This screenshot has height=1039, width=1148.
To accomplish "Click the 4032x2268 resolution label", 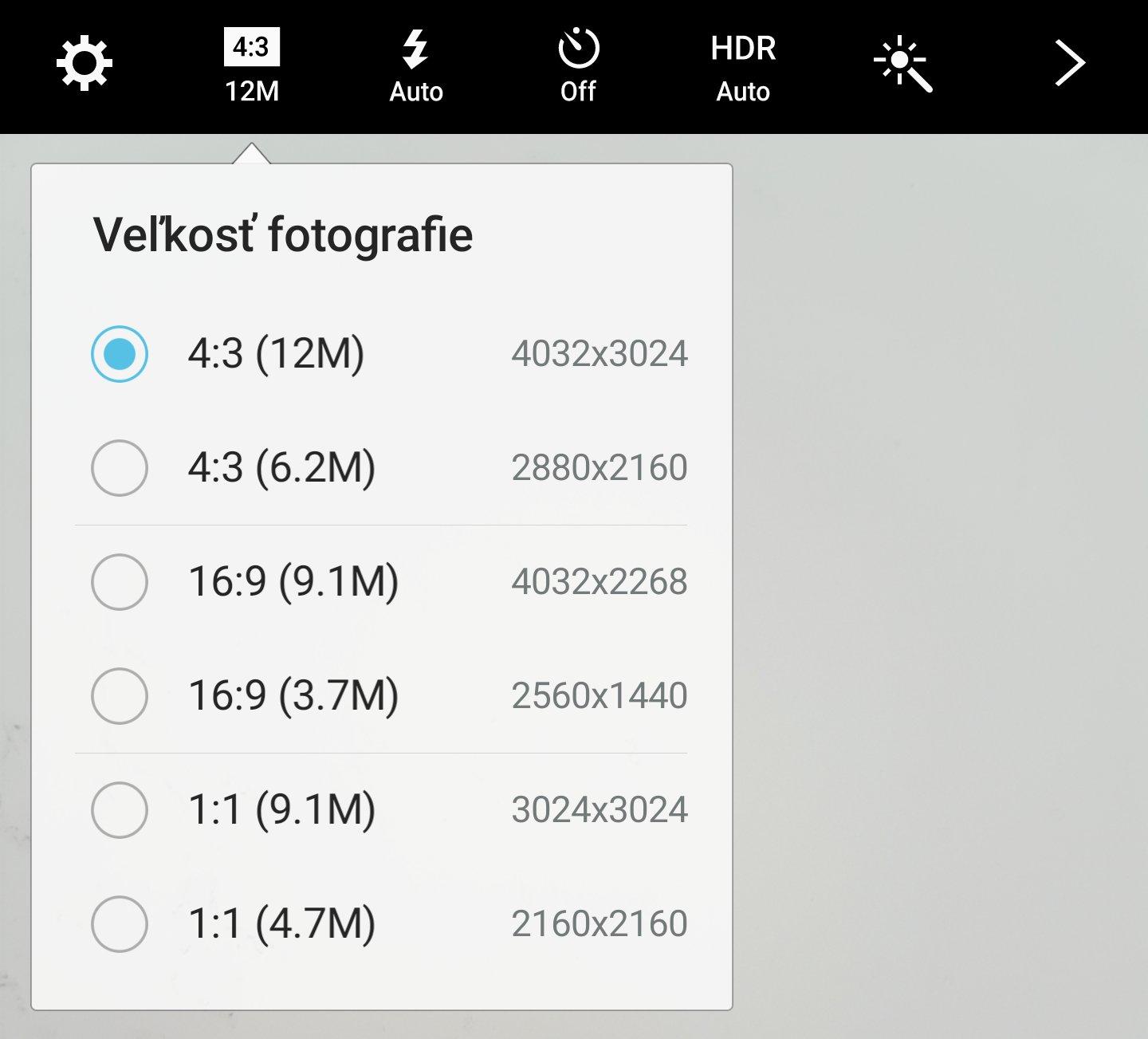I will tap(599, 582).
